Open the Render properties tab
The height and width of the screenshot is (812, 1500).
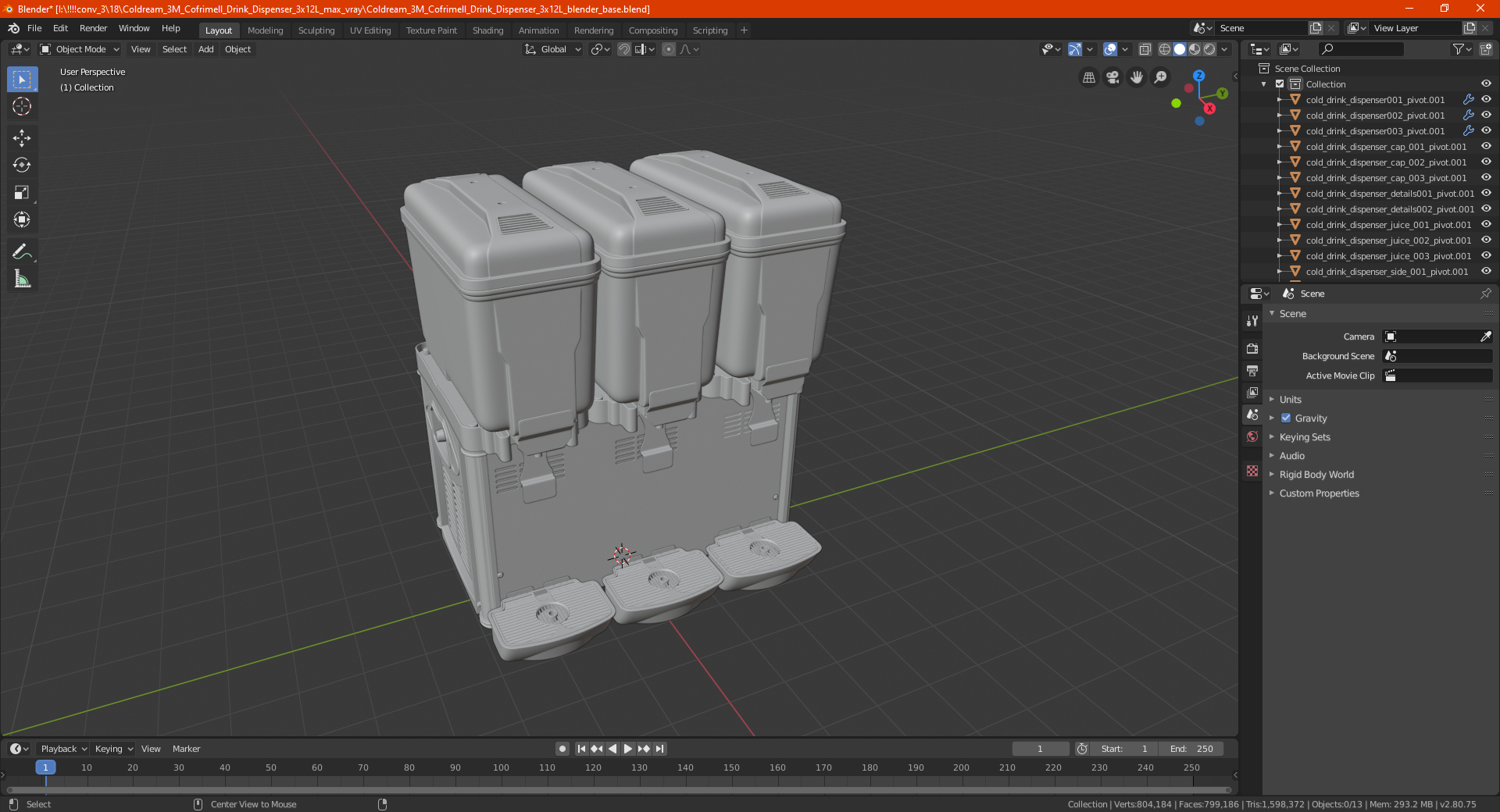point(1252,348)
